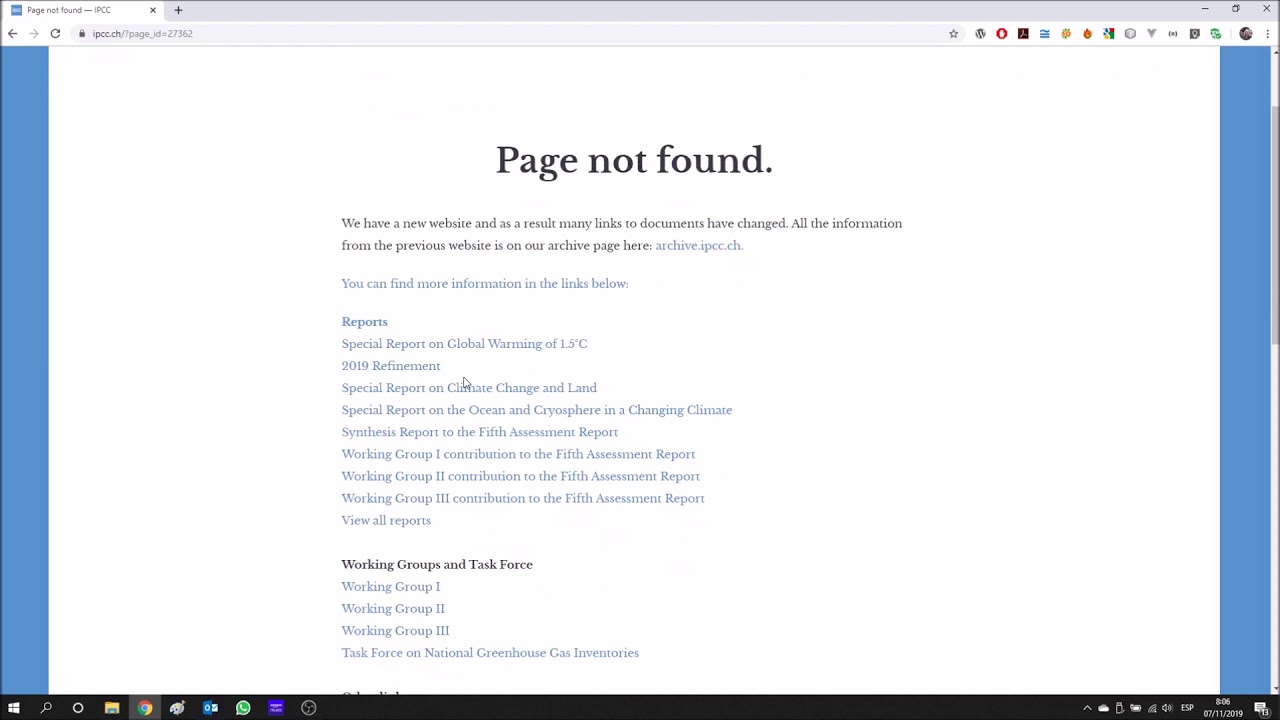Click the battery status tray icon
The height and width of the screenshot is (720, 1280).
pos(1135,709)
